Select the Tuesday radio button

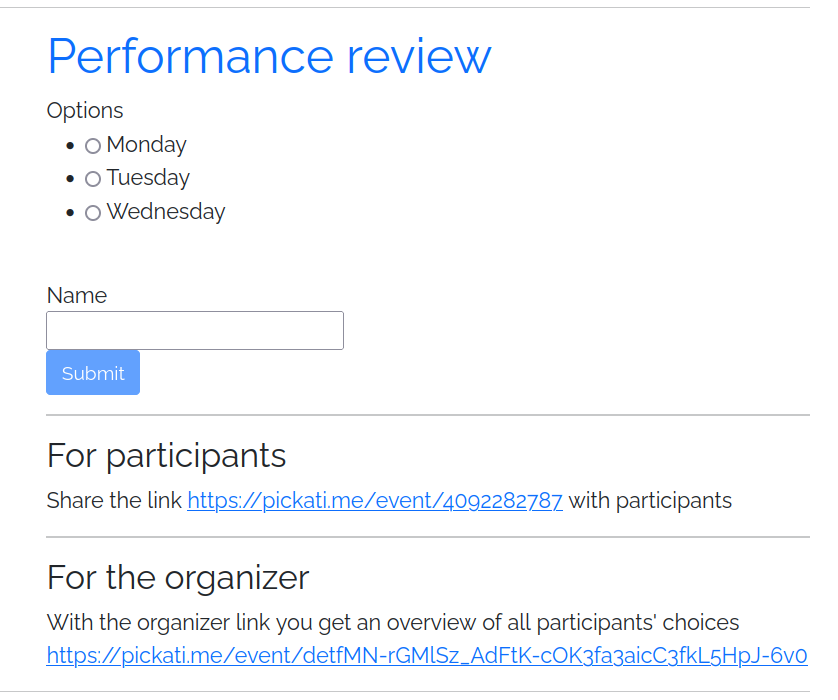tap(93, 179)
